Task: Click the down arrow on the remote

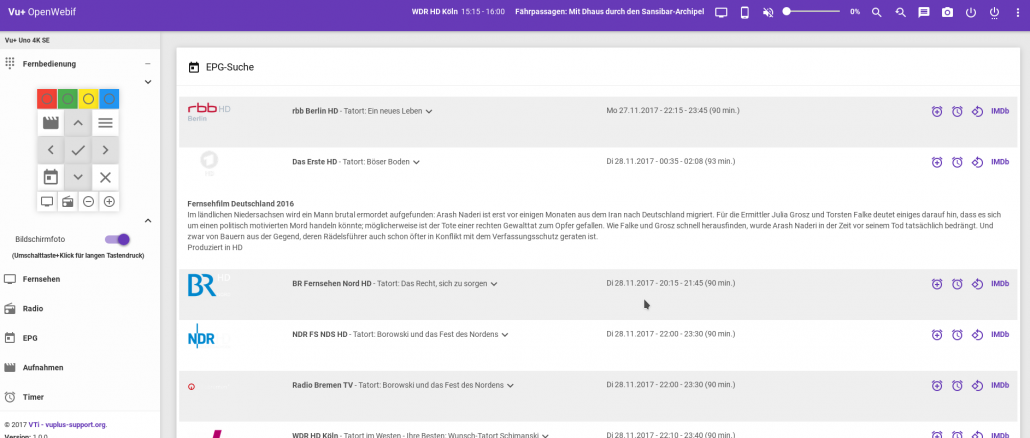Action: pyautogui.click(x=78, y=177)
